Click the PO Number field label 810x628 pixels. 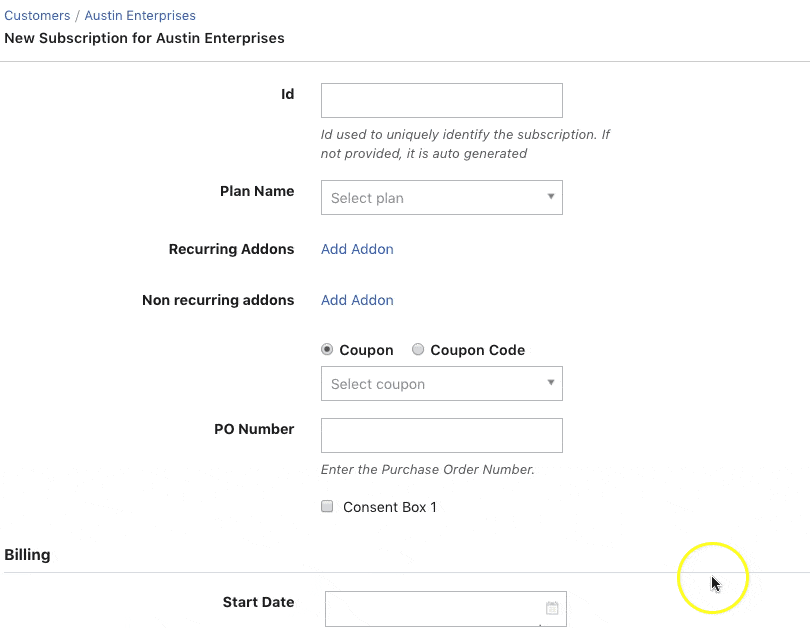[254, 429]
